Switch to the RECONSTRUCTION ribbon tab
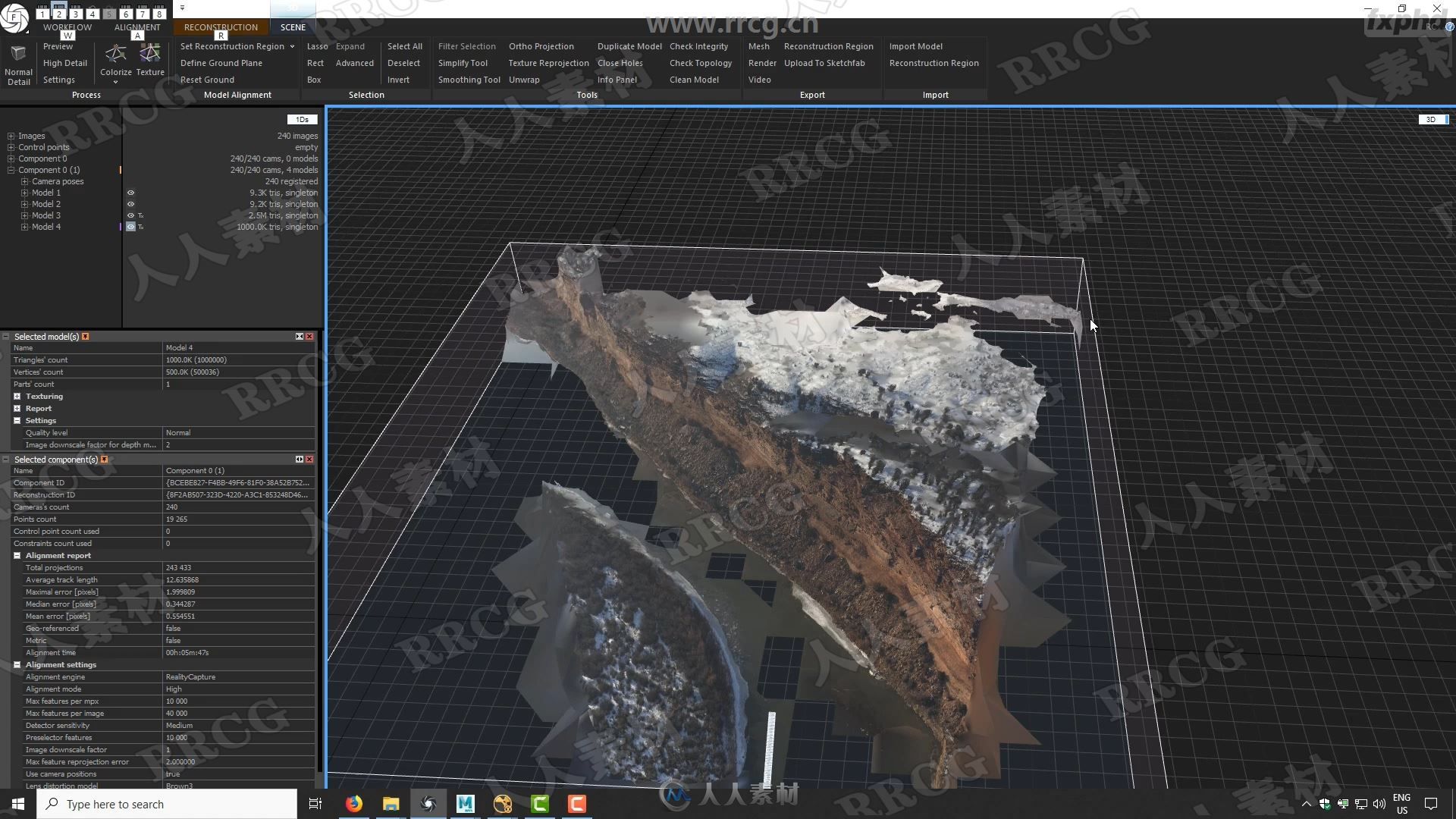Viewport: 1456px width, 819px height. (x=221, y=27)
